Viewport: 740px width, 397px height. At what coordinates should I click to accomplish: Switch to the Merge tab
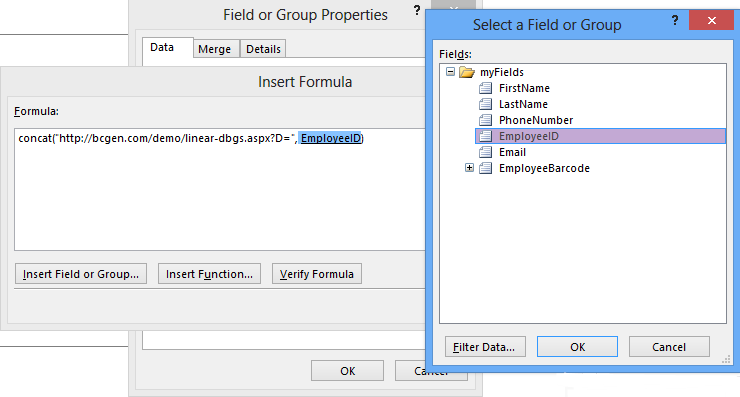(215, 49)
